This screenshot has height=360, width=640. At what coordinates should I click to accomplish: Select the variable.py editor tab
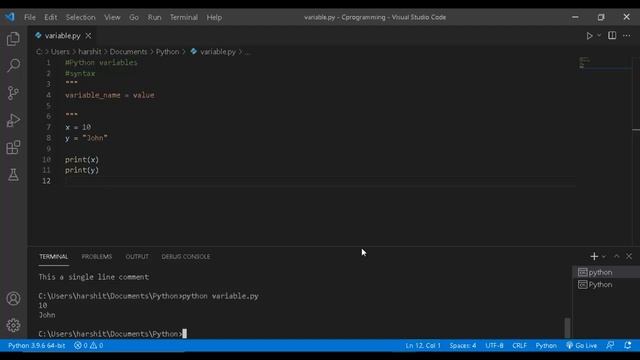(x=62, y=36)
